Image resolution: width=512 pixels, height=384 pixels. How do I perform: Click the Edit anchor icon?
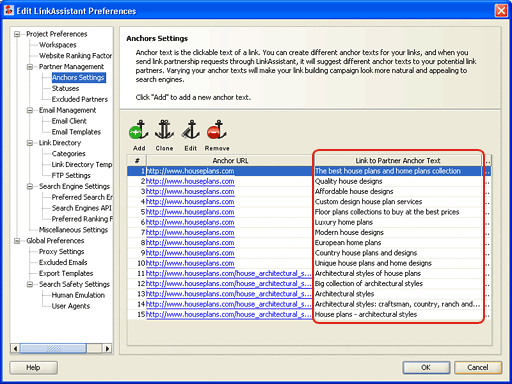click(x=190, y=130)
